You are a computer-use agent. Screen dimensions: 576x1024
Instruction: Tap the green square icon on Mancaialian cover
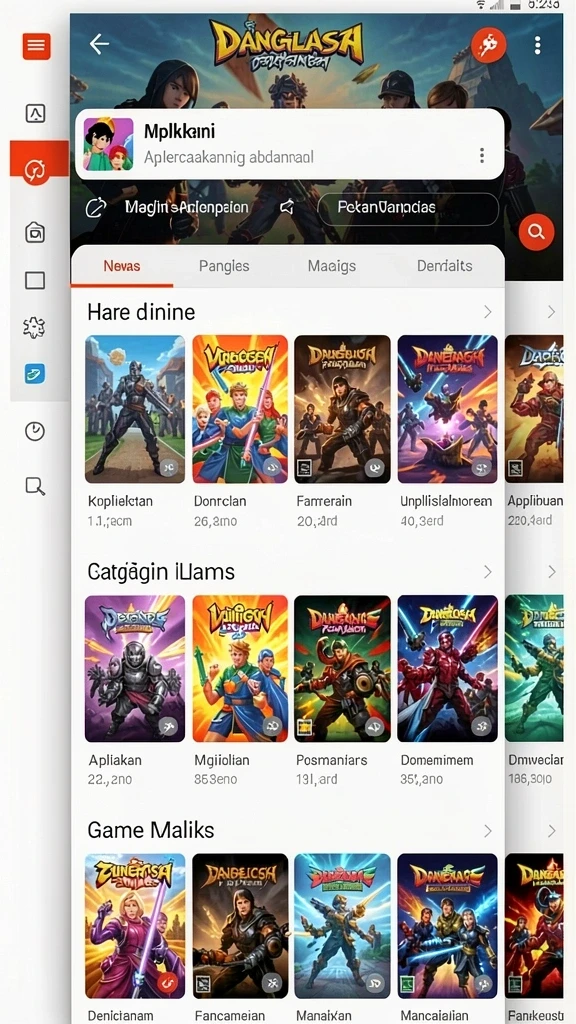[x=408, y=985]
